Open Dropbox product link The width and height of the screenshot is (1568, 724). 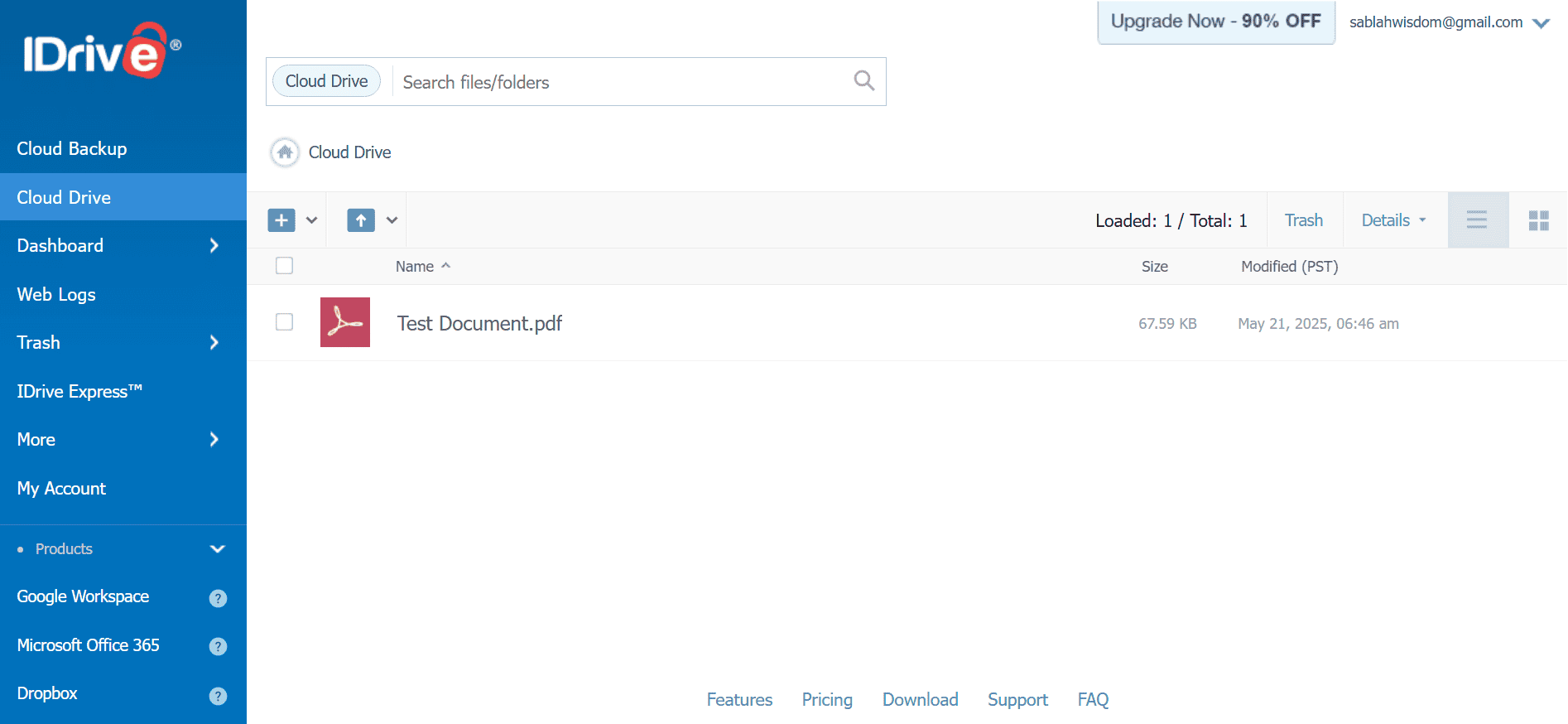[x=47, y=693]
